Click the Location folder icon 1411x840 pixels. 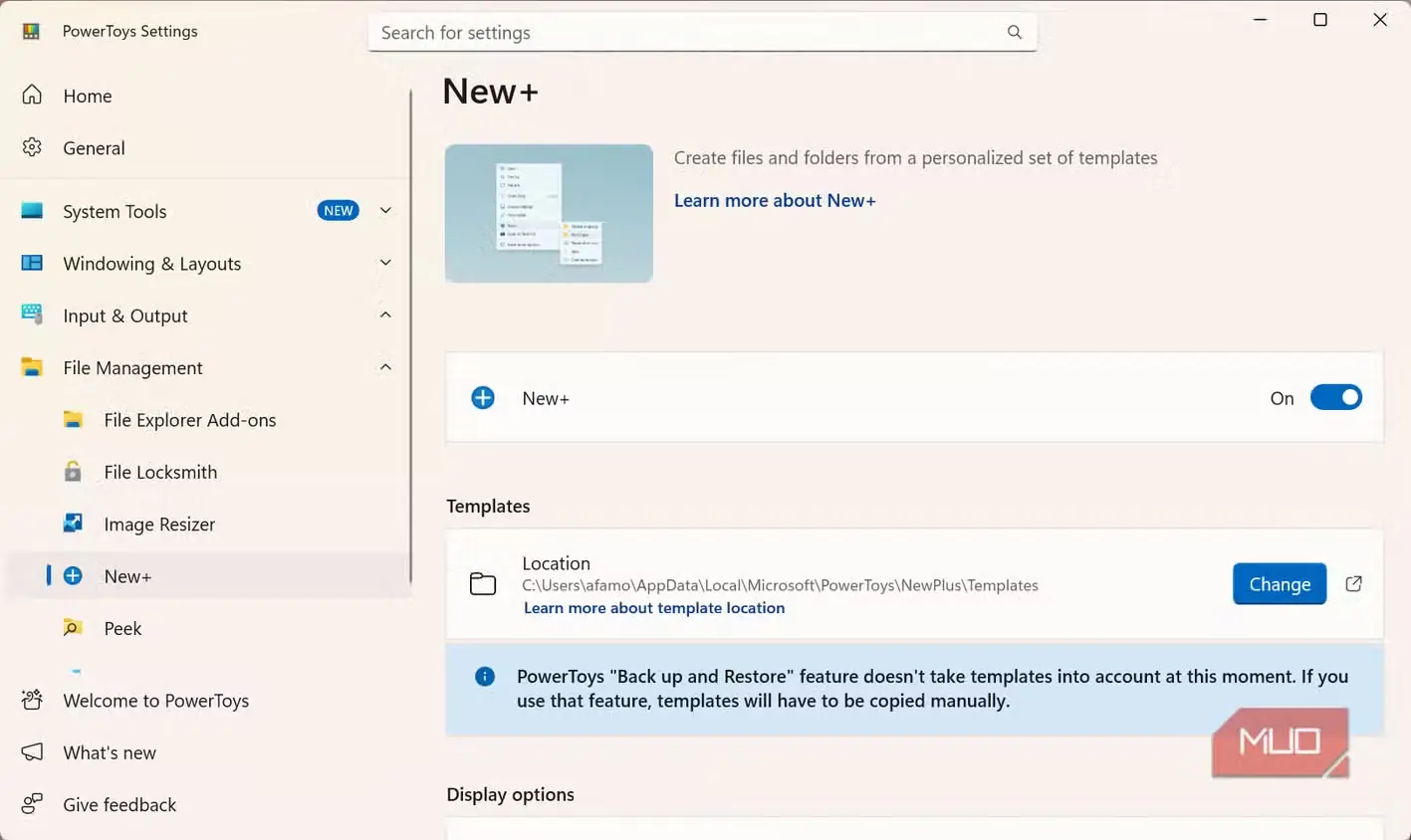pyautogui.click(x=483, y=584)
